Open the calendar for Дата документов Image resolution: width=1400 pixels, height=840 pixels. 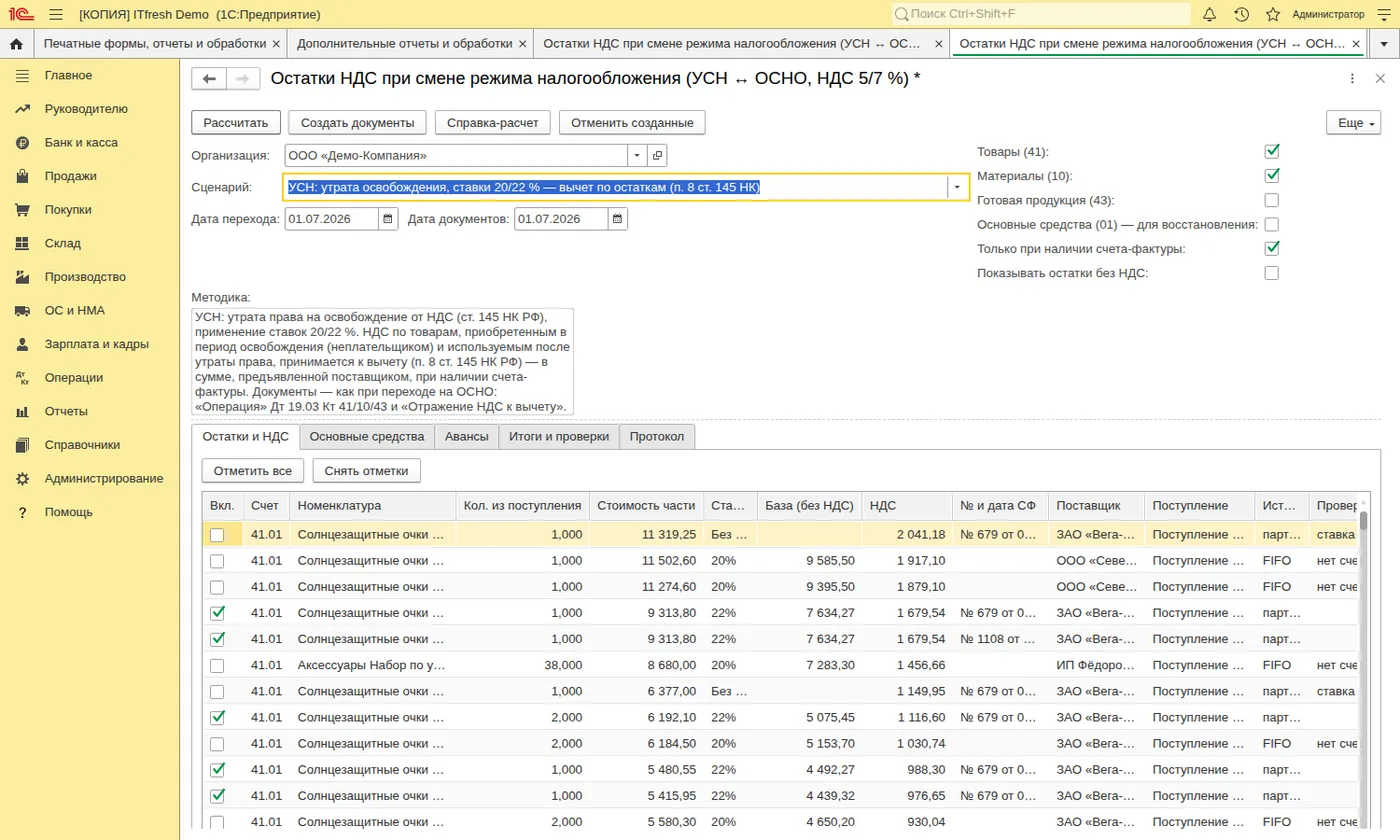(x=618, y=219)
